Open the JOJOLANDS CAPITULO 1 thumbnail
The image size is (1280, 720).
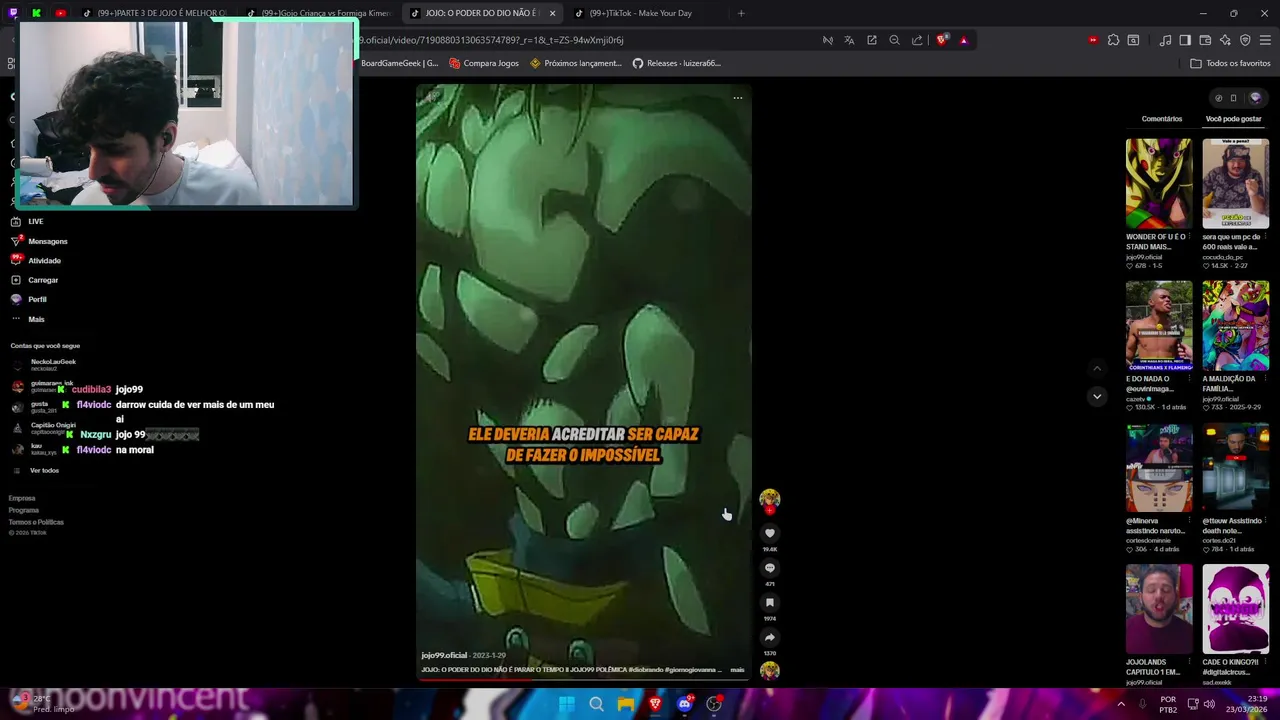point(1159,609)
